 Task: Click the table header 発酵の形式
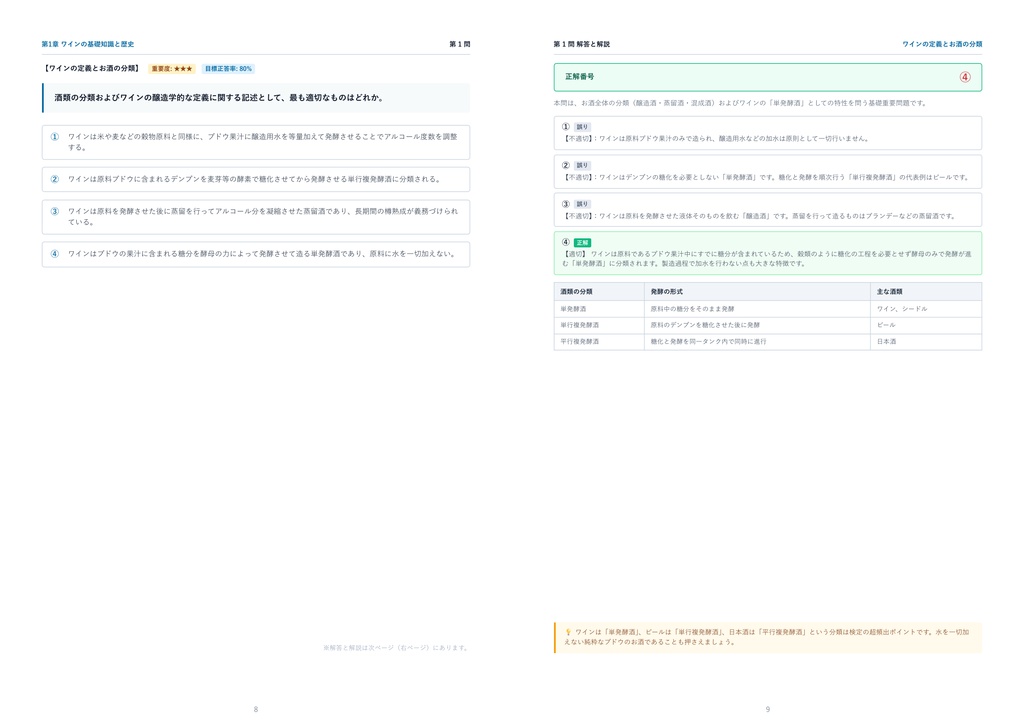[x=667, y=292]
